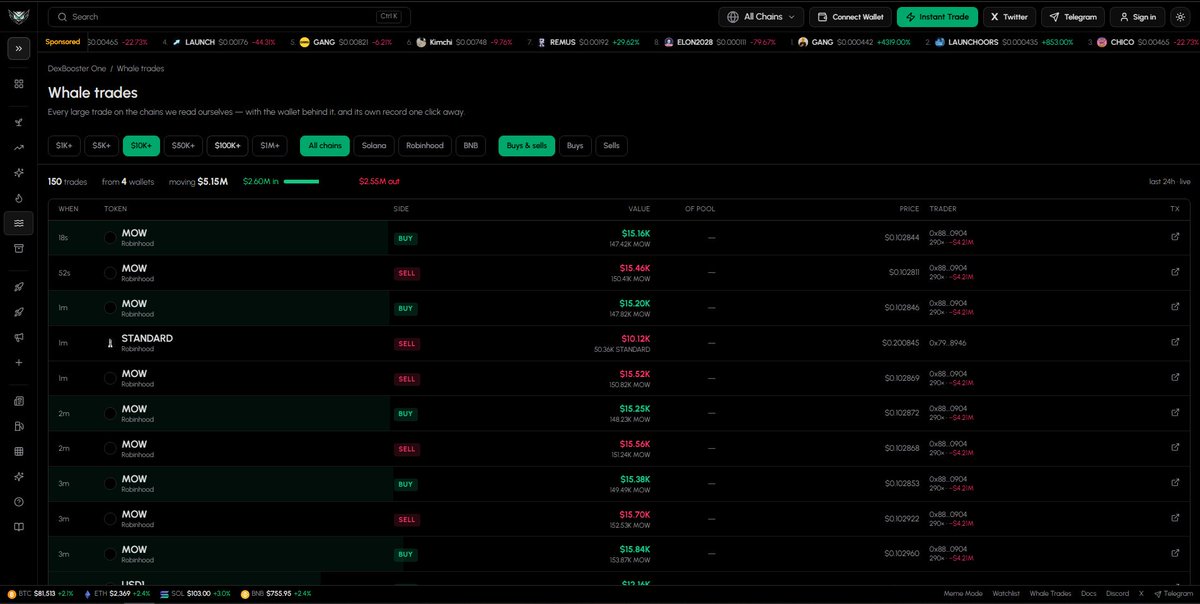Screen dimensions: 1200x604
Task: Click the Sign in button
Action: click(1137, 17)
